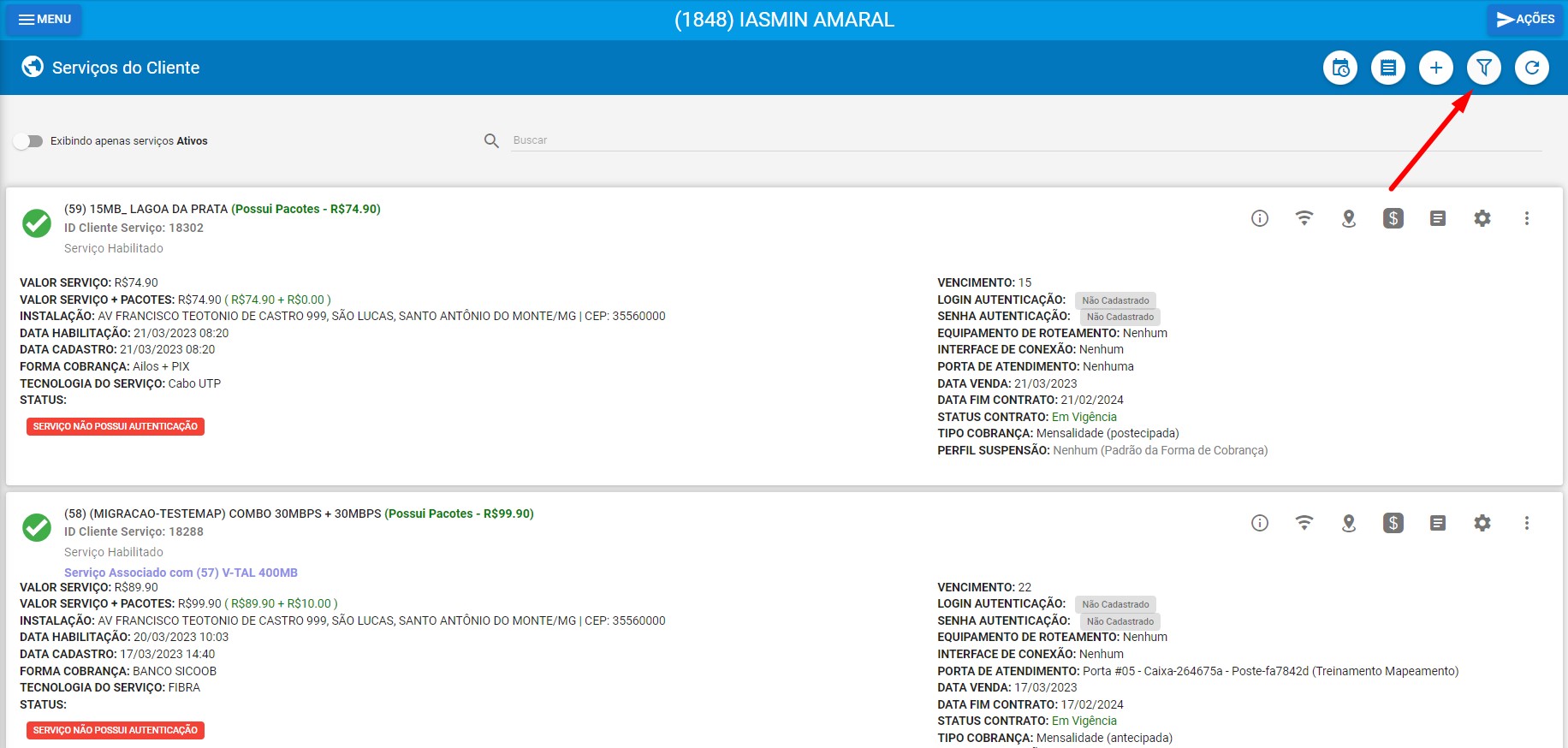Open the MENU hamburger button
The image size is (1568, 748).
point(44,19)
